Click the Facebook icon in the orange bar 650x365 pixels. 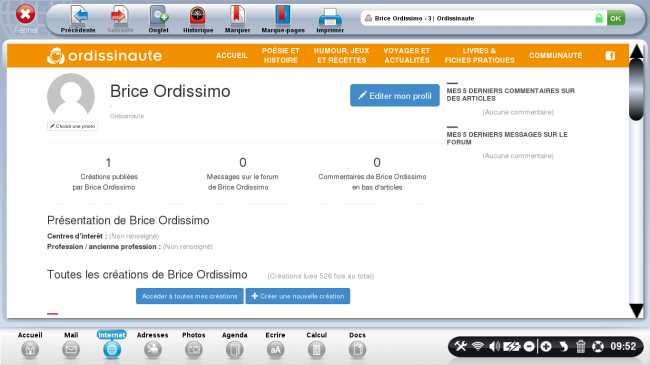[x=610, y=56]
